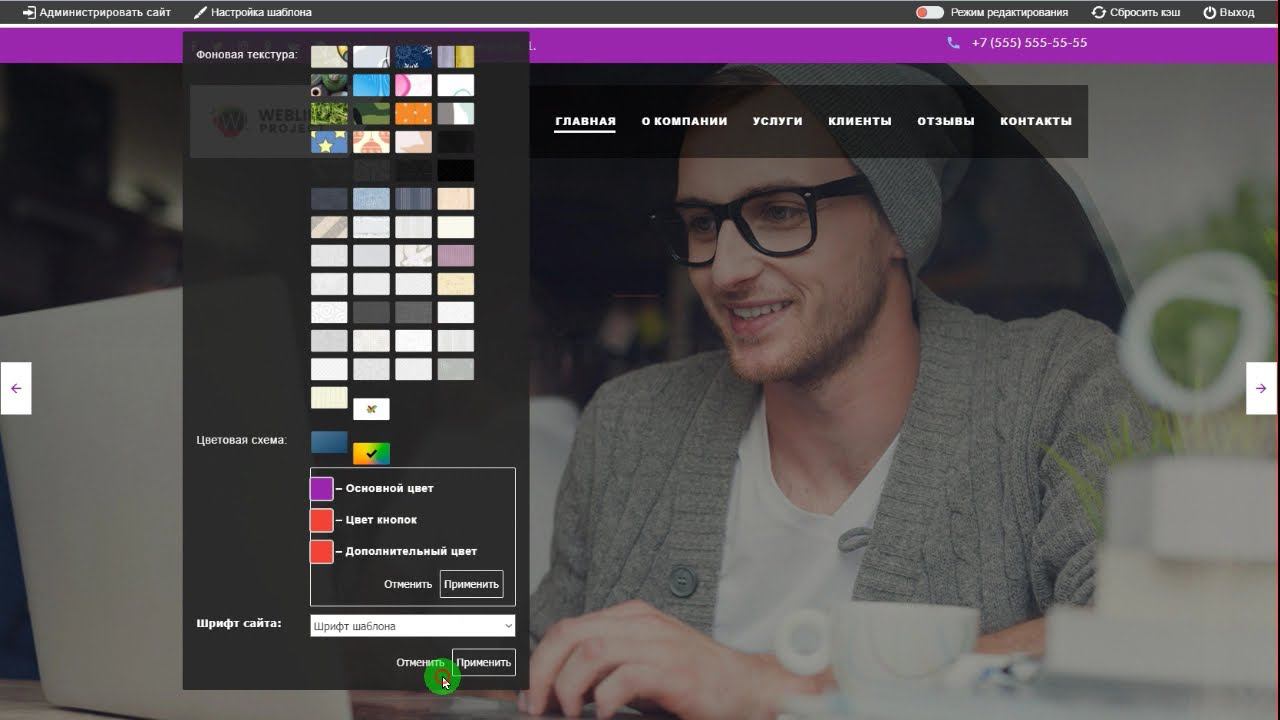Select the blue texture with yellow stars
The width and height of the screenshot is (1280, 720).
pyautogui.click(x=329, y=142)
